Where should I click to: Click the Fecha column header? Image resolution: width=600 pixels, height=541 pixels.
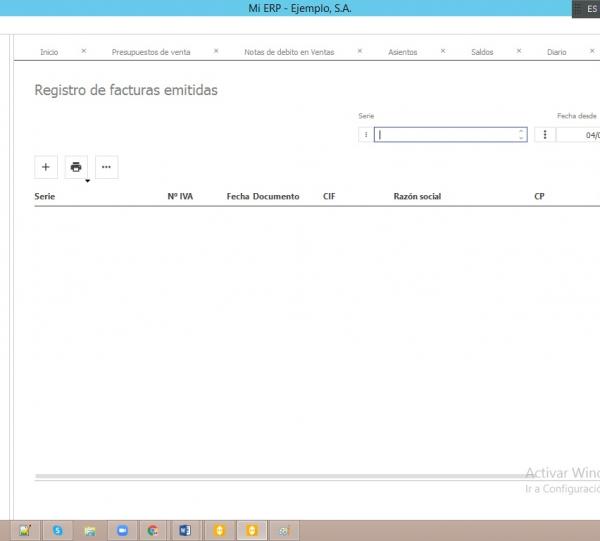coord(238,196)
